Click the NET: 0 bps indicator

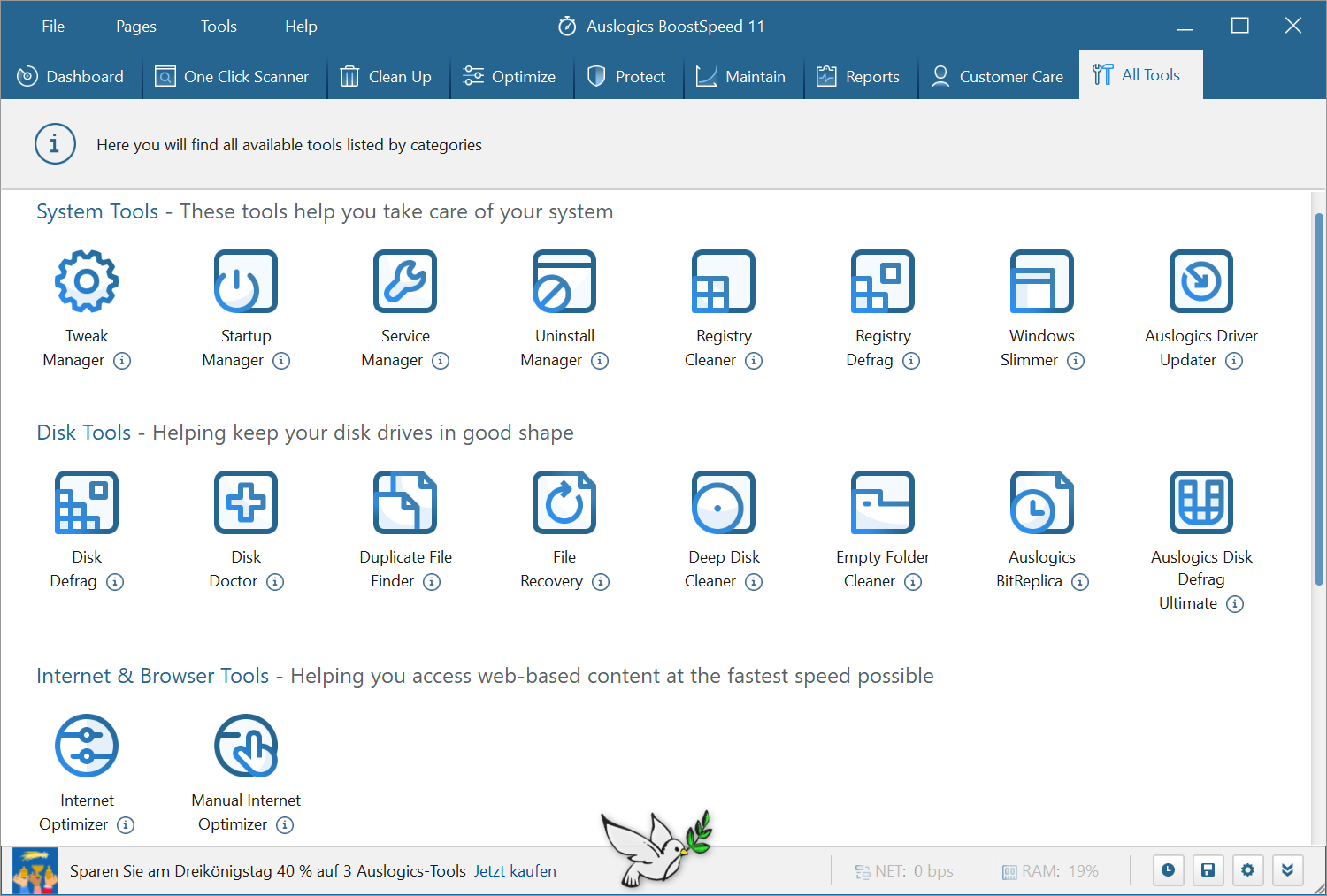(x=904, y=871)
